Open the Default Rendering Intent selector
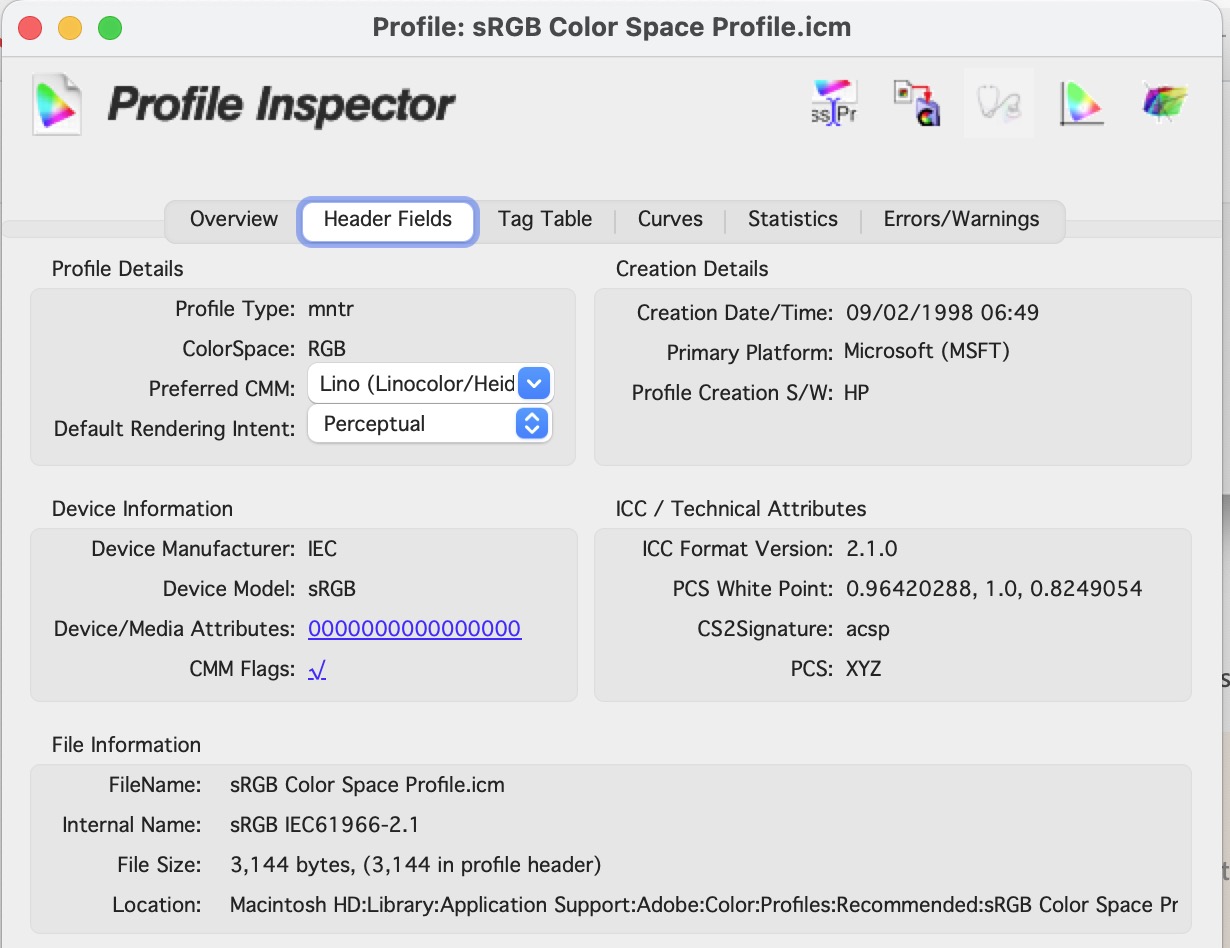Screen dimensions: 1230x948 click(x=420, y=423)
